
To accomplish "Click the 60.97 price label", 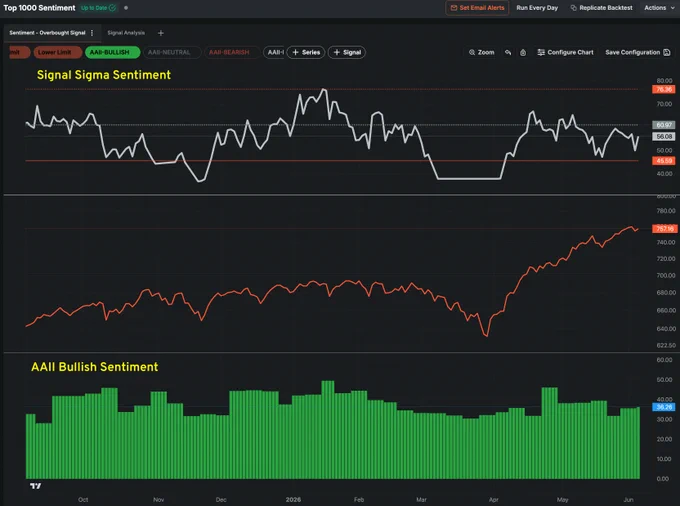I will (x=664, y=125).
